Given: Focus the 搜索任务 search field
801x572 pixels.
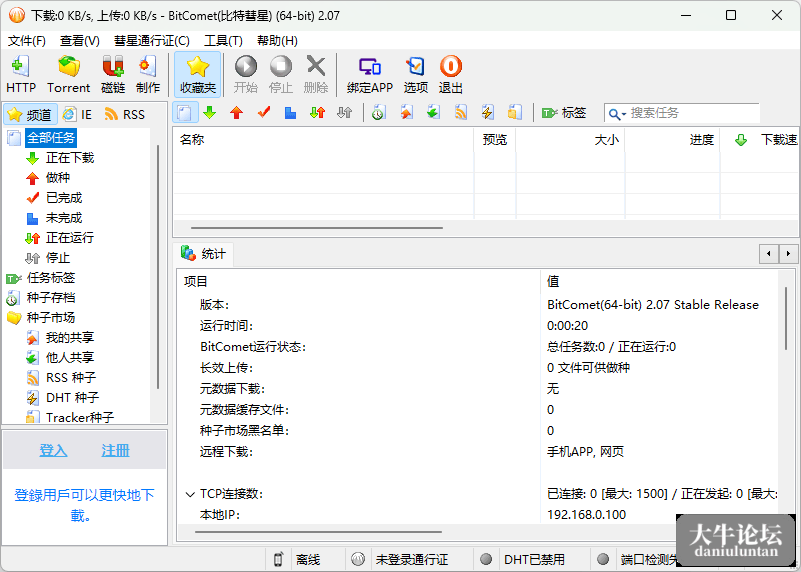Looking at the screenshot, I should click(693, 113).
